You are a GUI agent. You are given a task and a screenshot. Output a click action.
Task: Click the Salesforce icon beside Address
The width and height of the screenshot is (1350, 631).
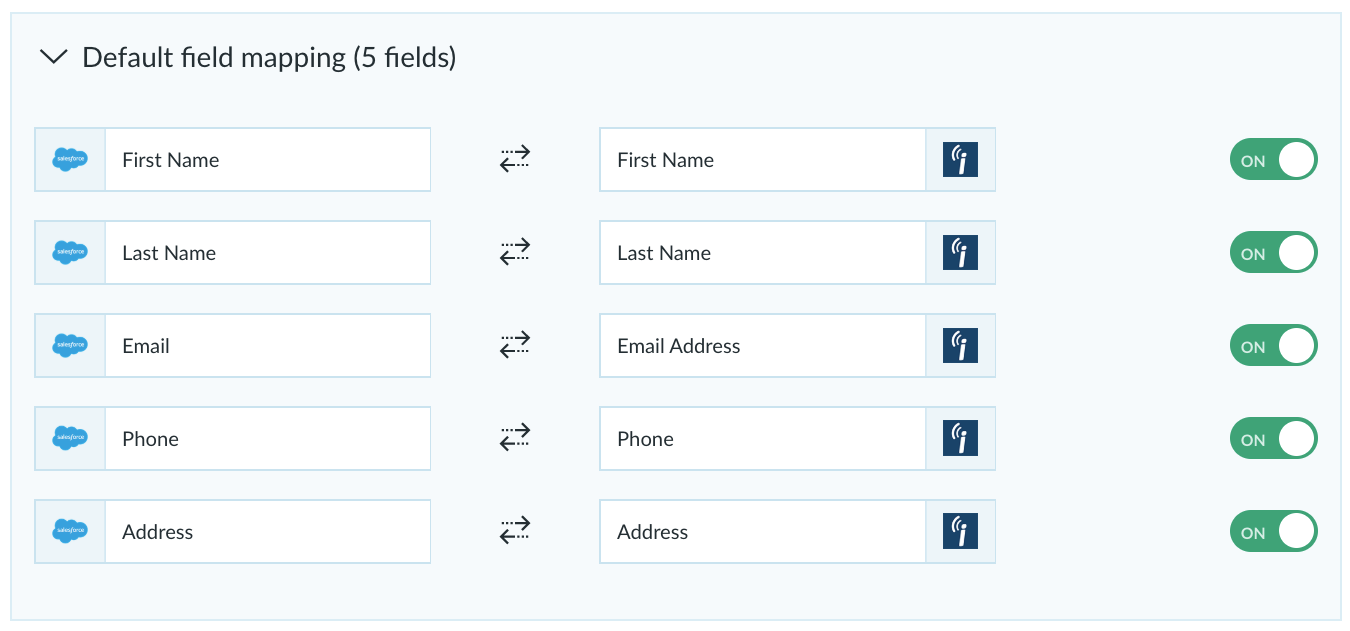tap(70, 532)
